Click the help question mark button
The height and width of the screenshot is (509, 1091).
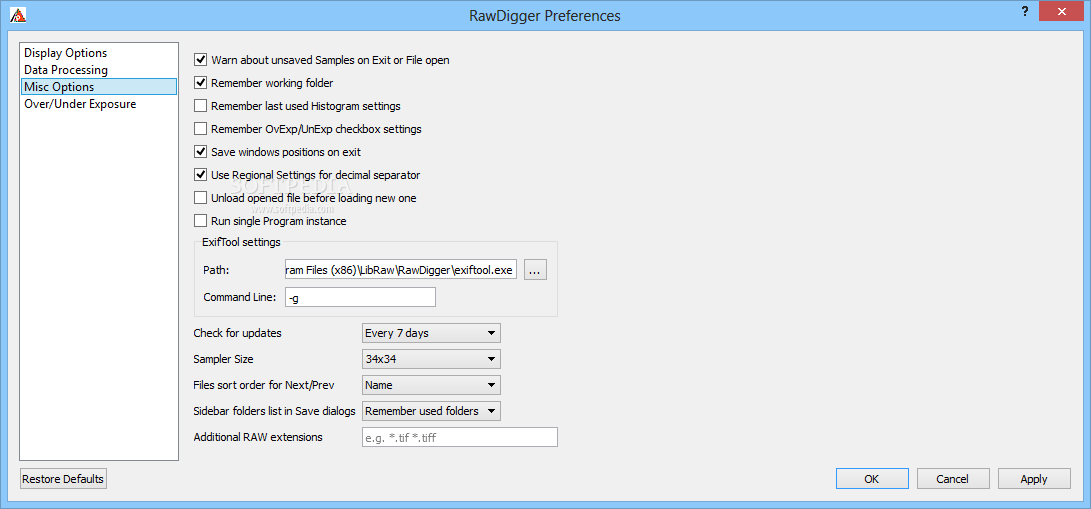pos(1025,10)
